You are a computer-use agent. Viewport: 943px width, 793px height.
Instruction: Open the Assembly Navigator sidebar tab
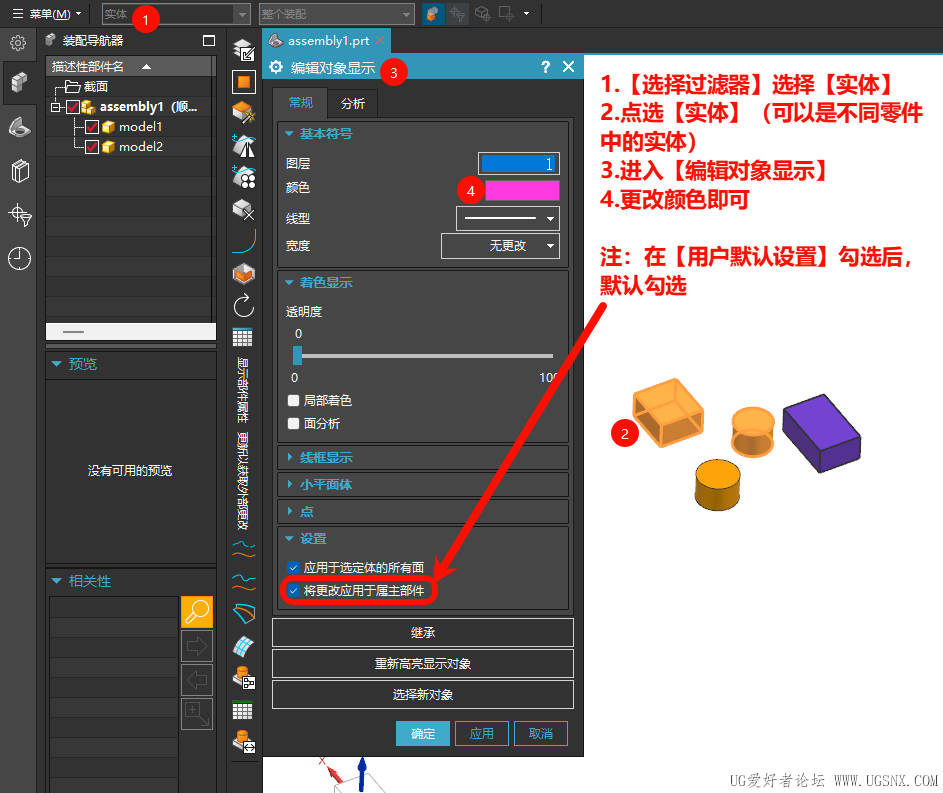[x=19, y=82]
